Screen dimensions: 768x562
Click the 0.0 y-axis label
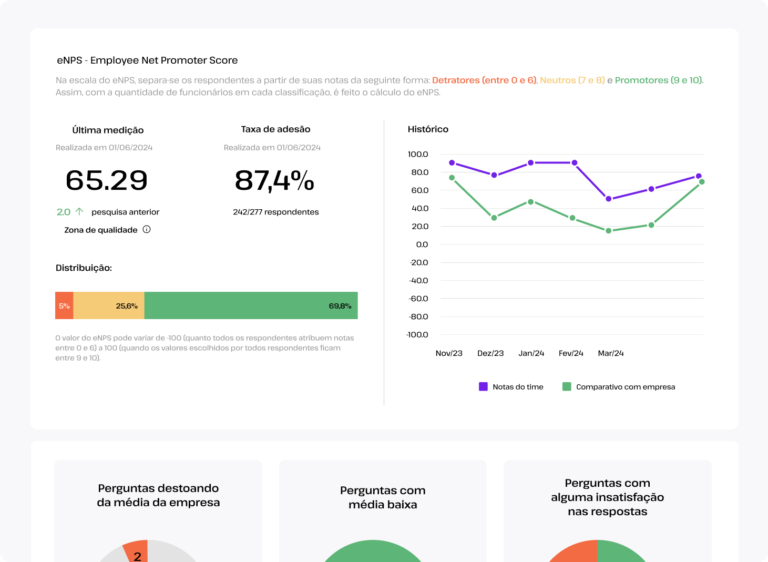(x=422, y=244)
